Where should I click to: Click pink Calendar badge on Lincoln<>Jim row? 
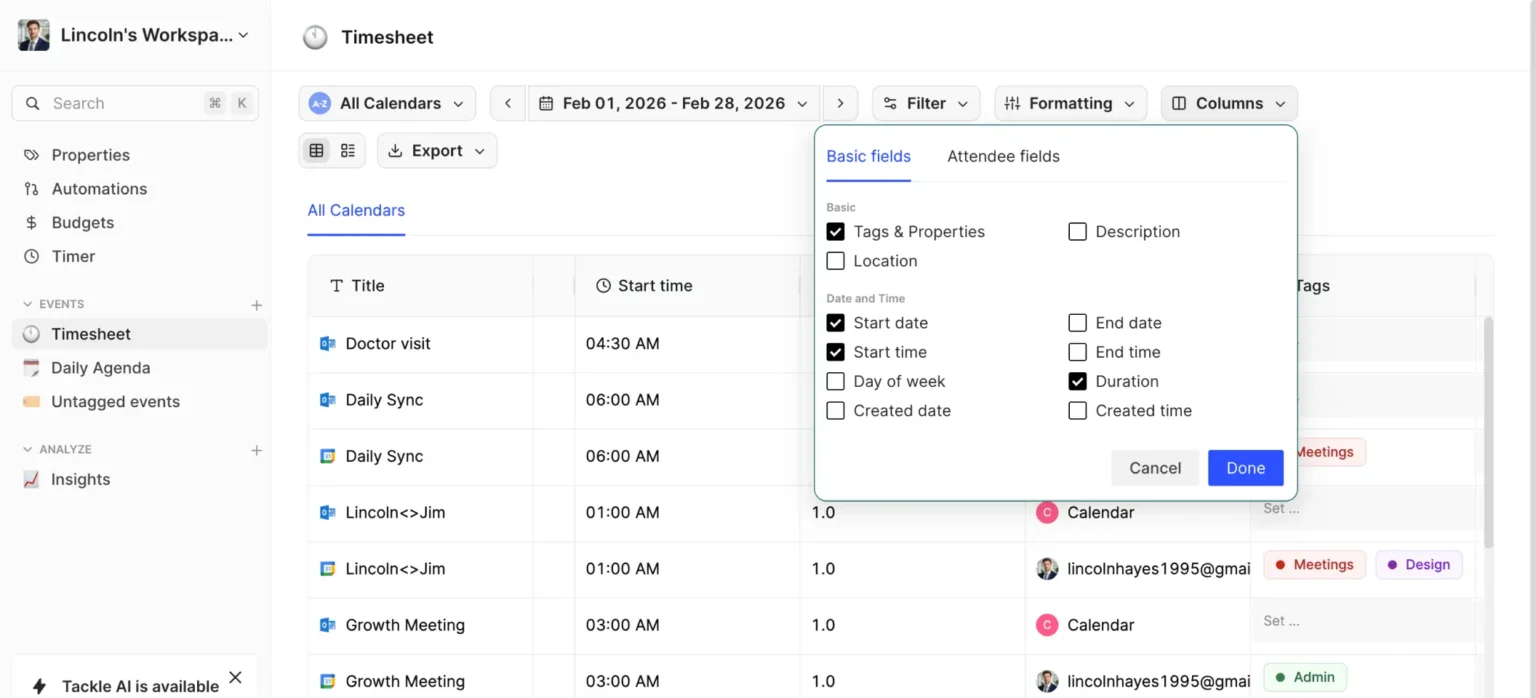pyautogui.click(x=1047, y=512)
